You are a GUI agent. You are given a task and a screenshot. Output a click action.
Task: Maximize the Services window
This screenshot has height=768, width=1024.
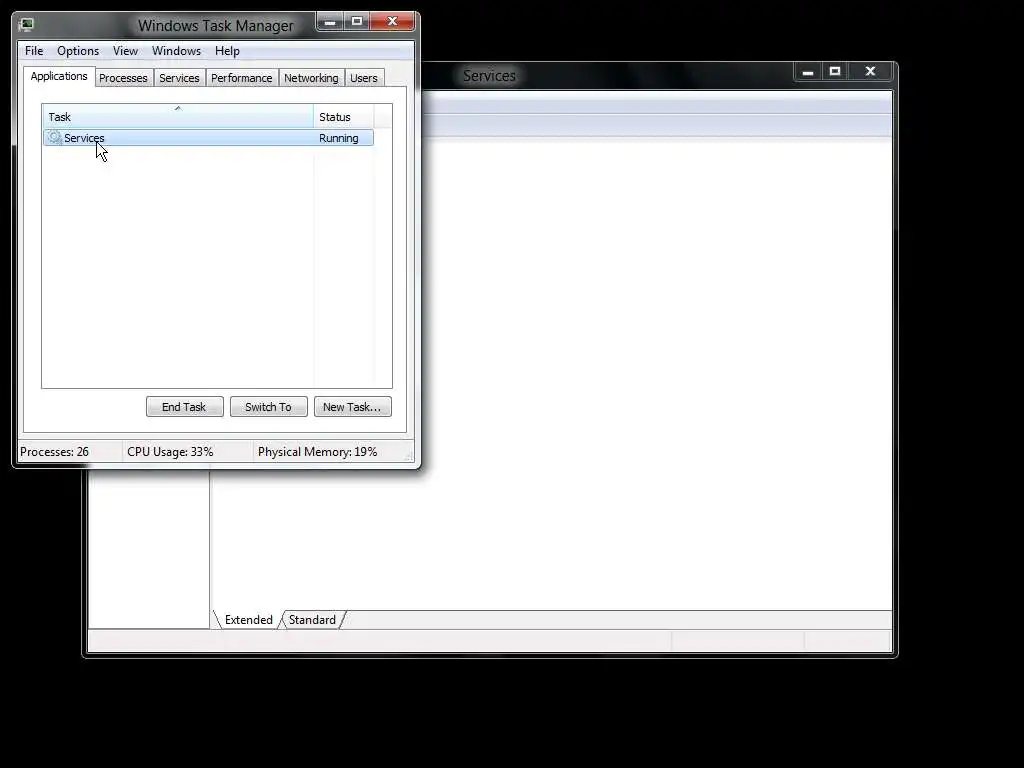[x=835, y=72]
